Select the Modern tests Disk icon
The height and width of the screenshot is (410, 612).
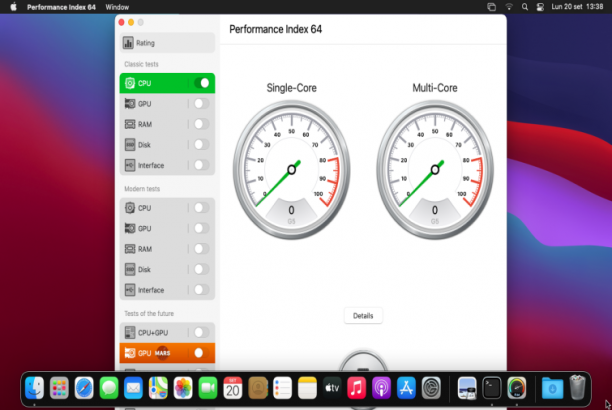(130, 269)
